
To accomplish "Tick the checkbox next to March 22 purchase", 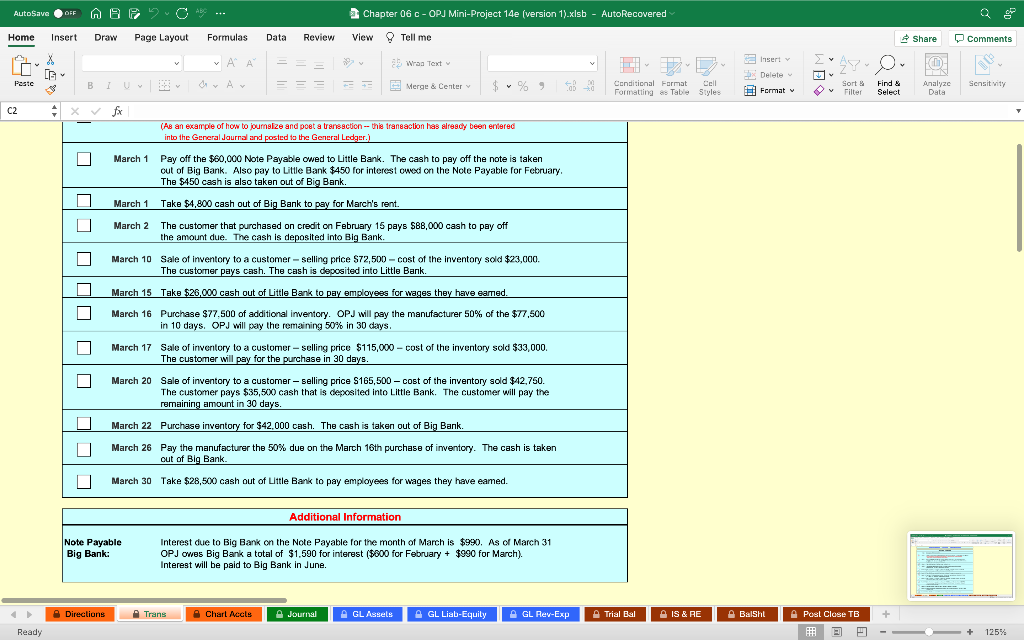I will pyautogui.click(x=84, y=423).
